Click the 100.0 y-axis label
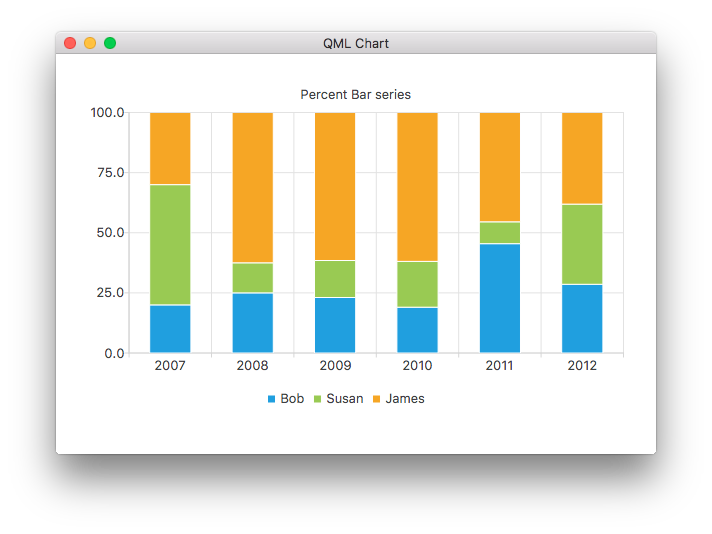 [x=107, y=113]
